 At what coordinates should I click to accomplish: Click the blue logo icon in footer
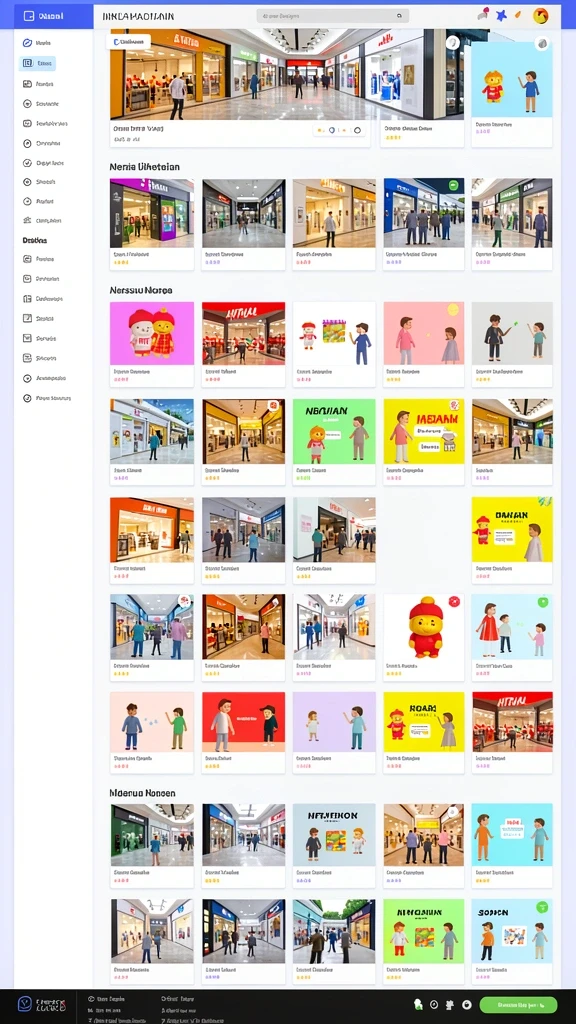25,1004
